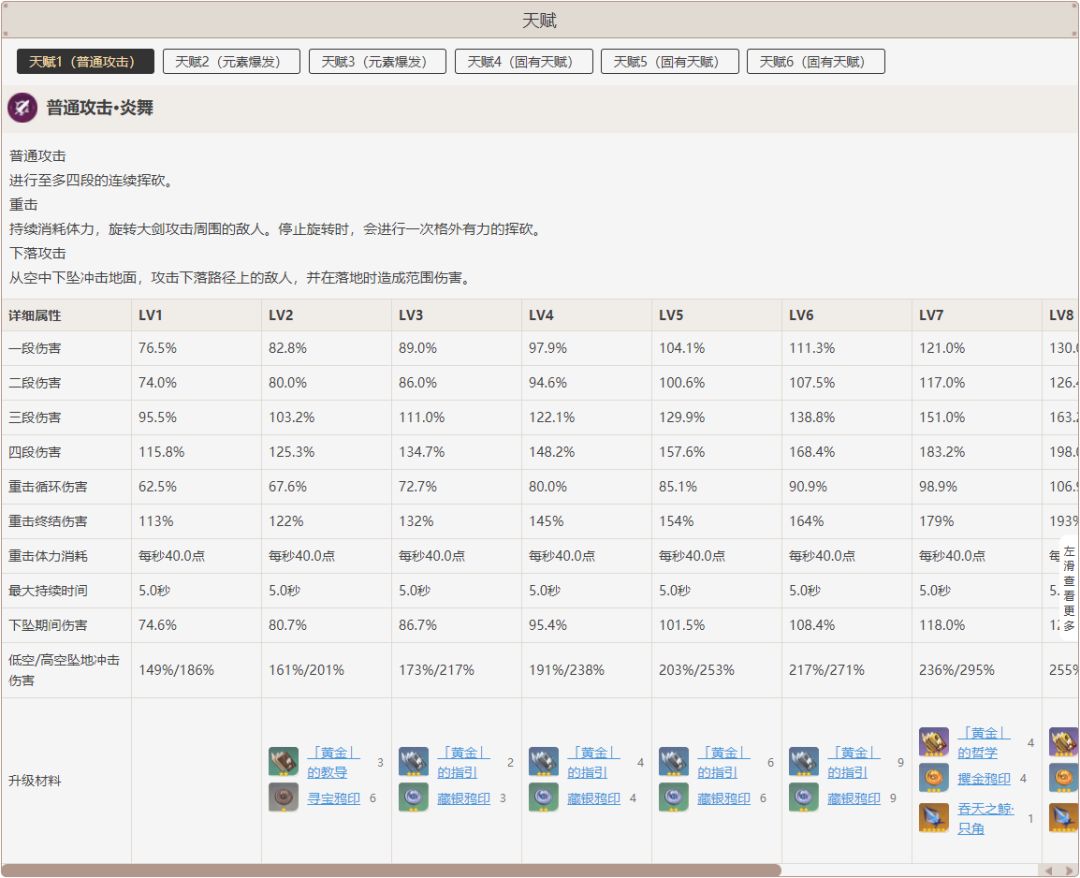Click the 藏银鸦印 icon in LV6 column

pos(804,797)
